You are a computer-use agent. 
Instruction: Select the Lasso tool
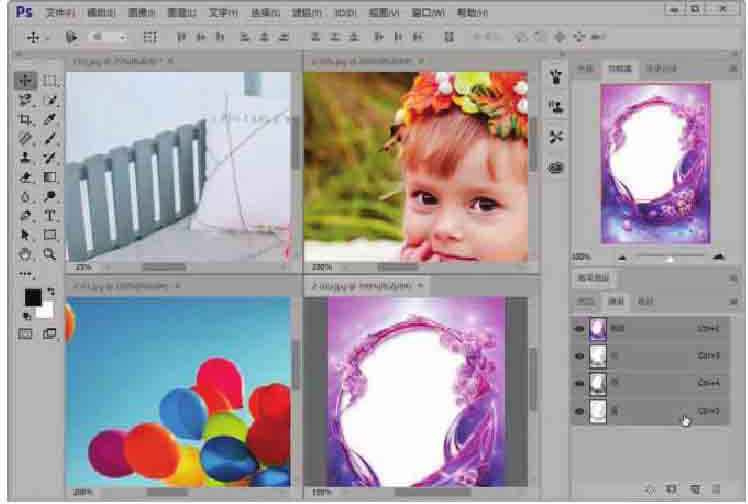27,101
